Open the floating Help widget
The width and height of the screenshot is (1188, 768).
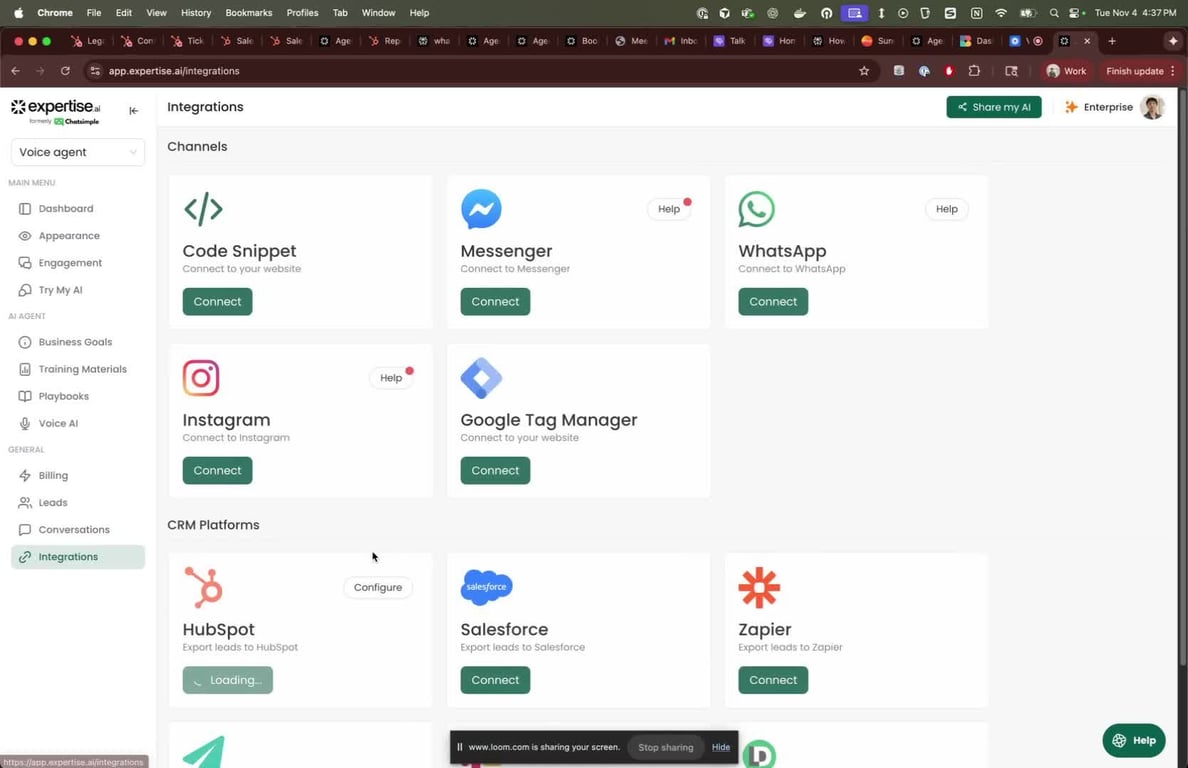tap(1133, 741)
